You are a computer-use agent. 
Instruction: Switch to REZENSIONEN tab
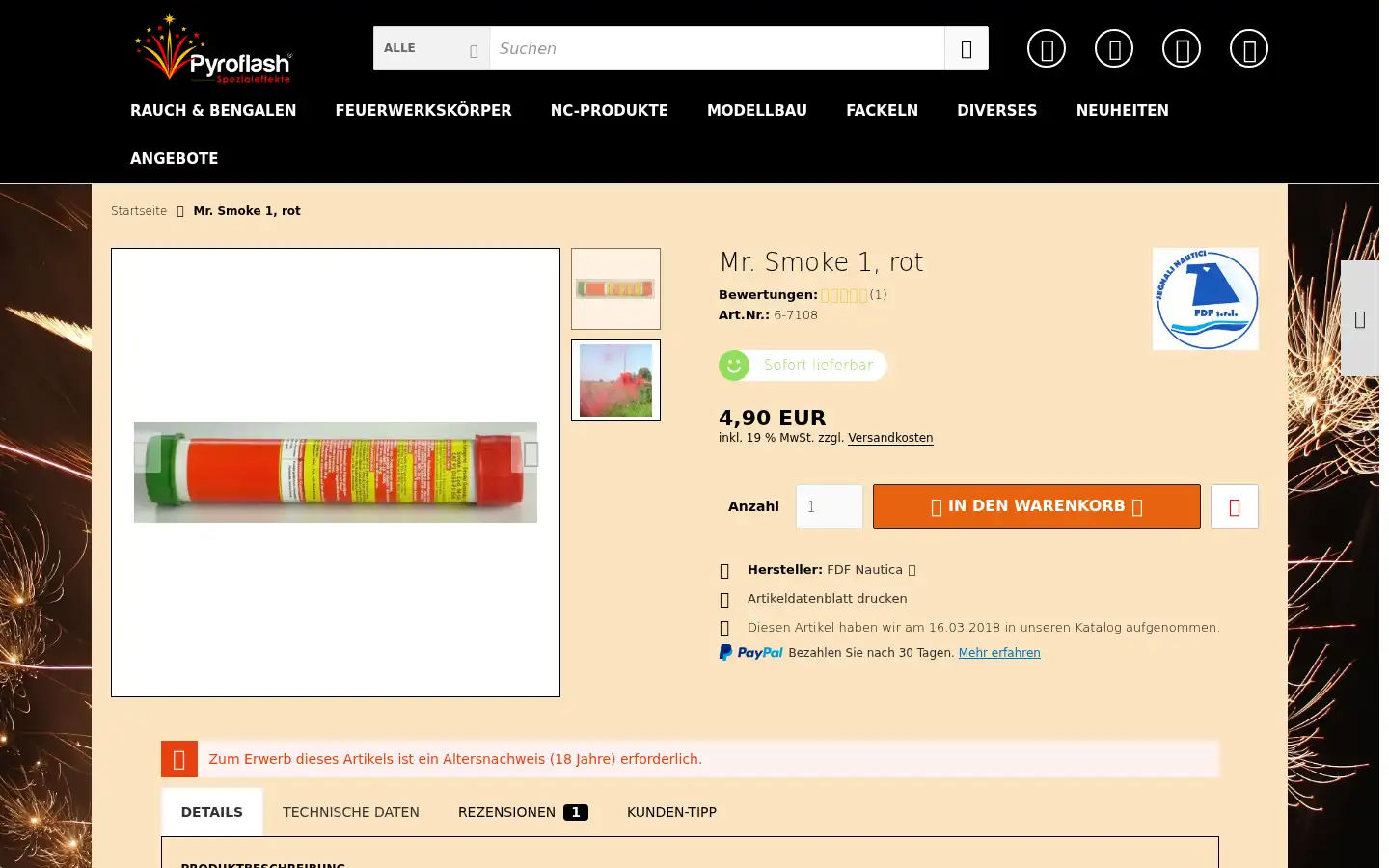[x=523, y=812]
